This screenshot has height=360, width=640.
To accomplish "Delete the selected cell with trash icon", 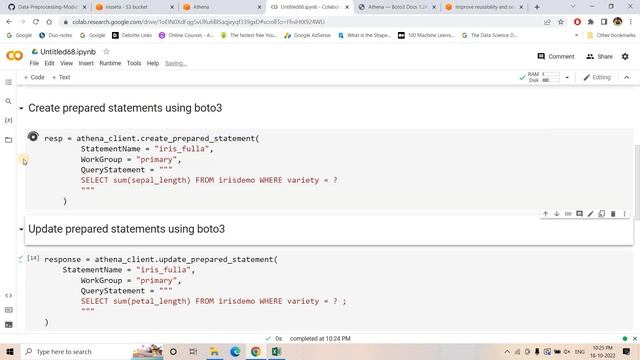I will coord(613,214).
